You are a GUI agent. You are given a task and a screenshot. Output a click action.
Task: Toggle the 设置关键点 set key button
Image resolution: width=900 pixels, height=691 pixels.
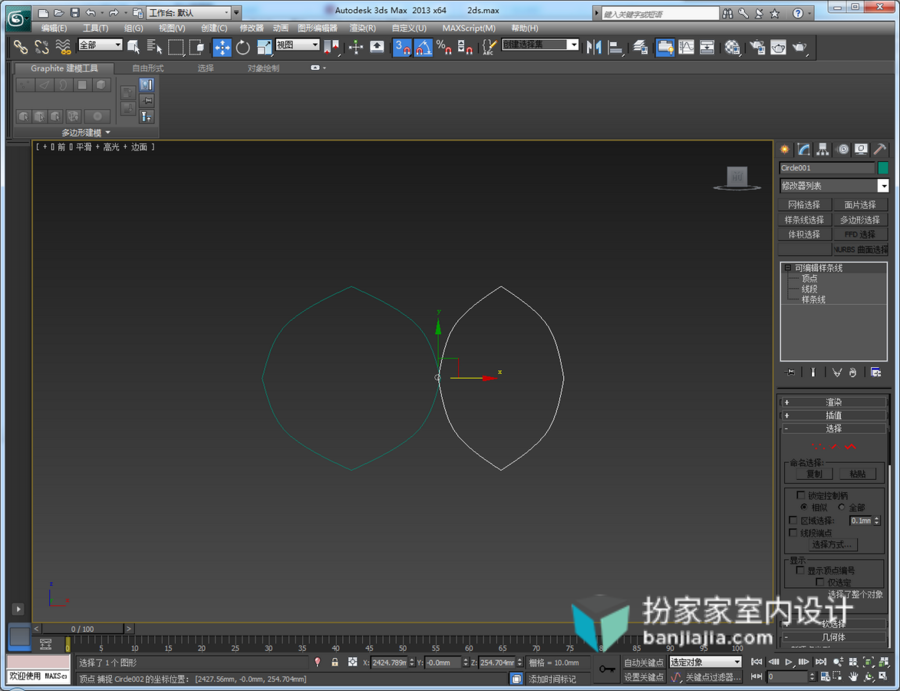pos(643,677)
